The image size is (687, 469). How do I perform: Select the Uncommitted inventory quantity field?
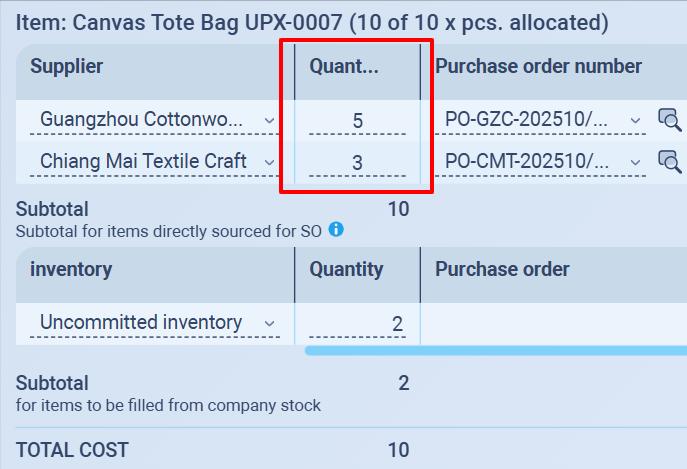(357, 323)
